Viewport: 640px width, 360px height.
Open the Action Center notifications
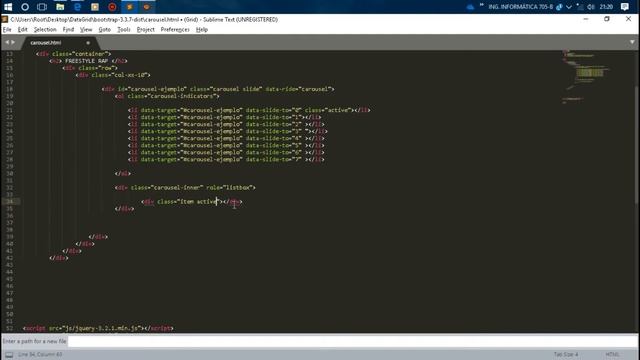coord(624,7)
